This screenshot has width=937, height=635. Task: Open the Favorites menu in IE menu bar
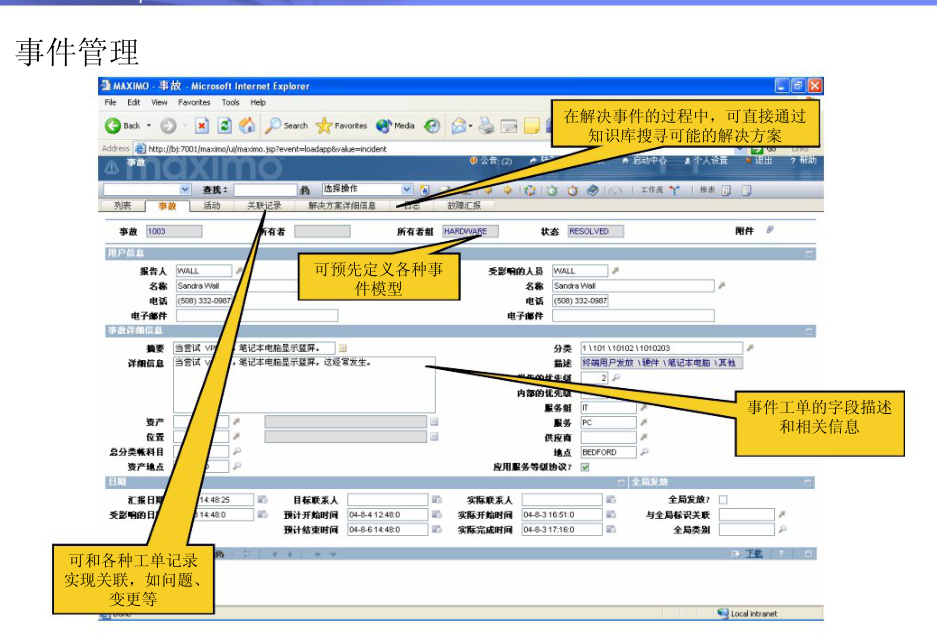click(194, 102)
